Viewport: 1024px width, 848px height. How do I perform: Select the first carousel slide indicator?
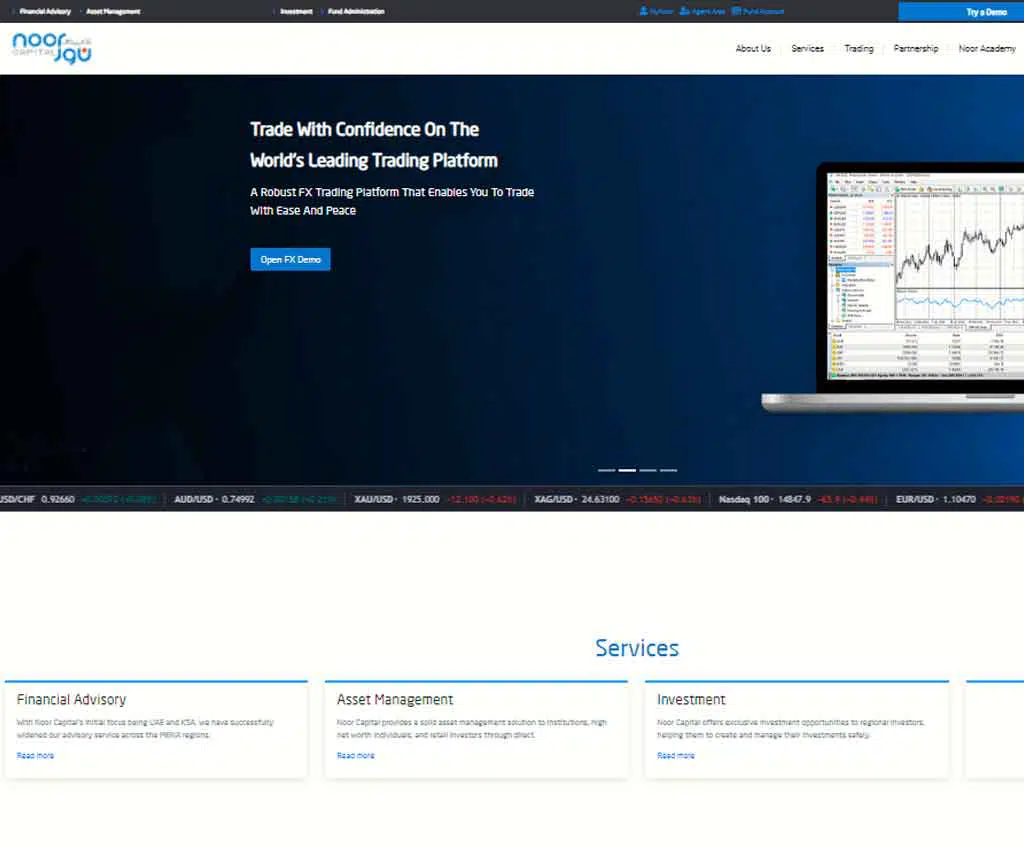[x=606, y=470]
